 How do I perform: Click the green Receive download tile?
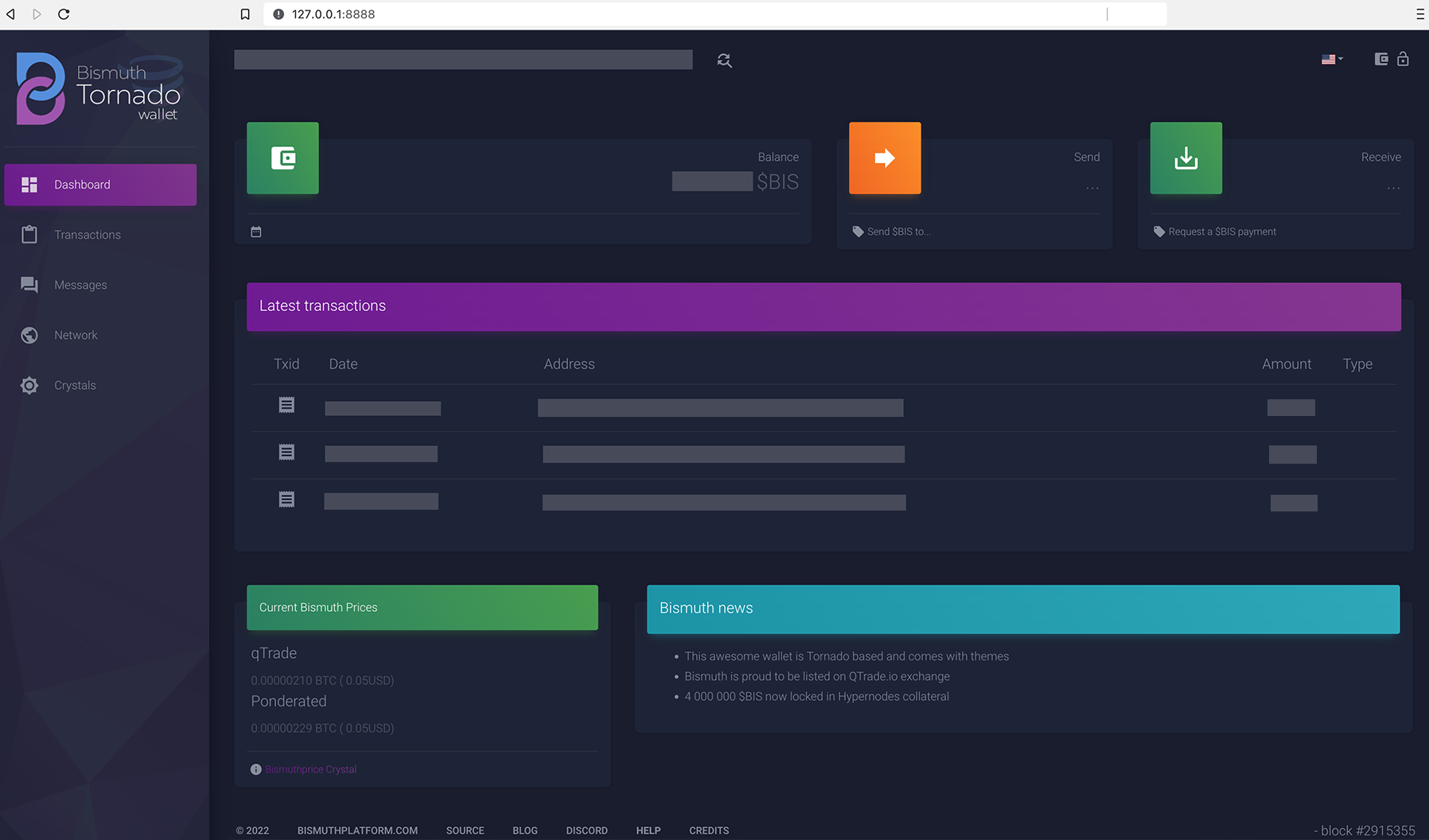click(x=1186, y=157)
